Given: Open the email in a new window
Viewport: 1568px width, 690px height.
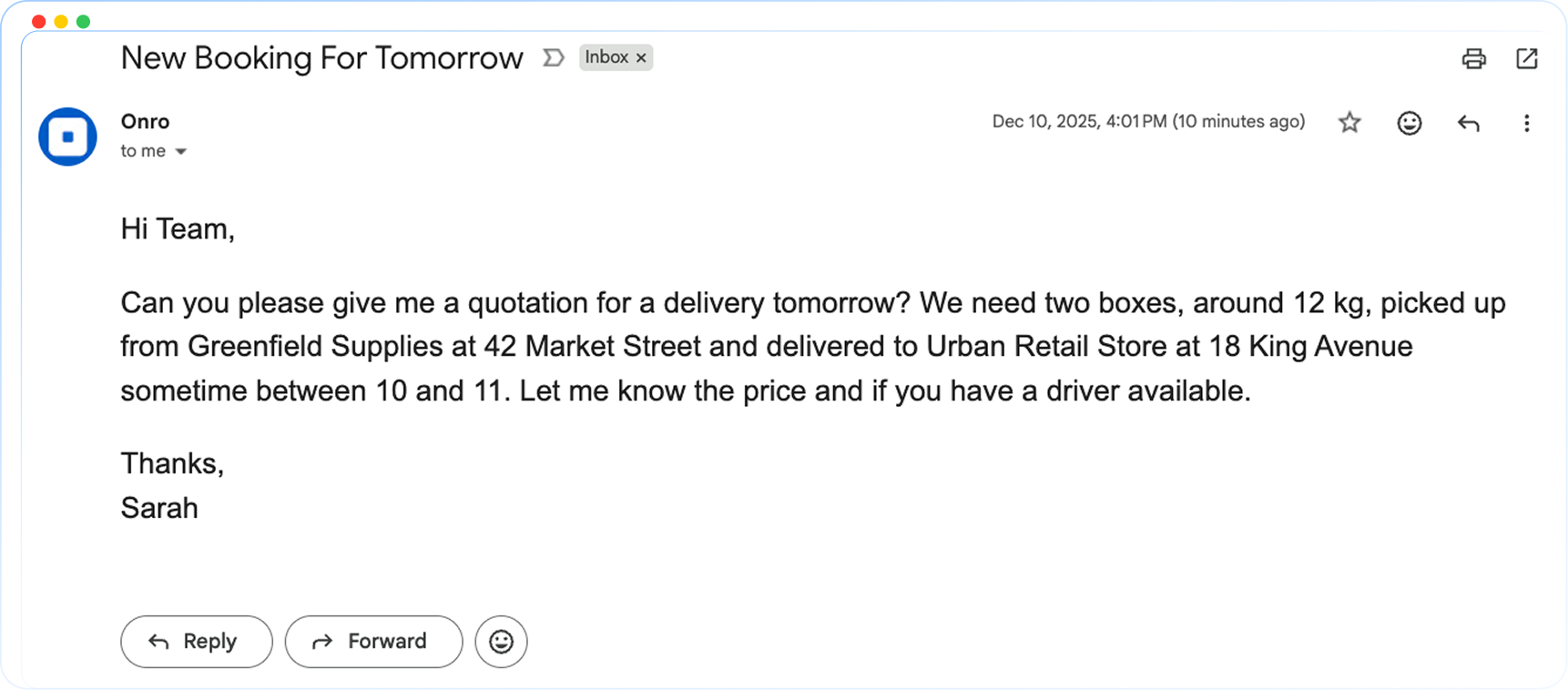Looking at the screenshot, I should pyautogui.click(x=1526, y=59).
